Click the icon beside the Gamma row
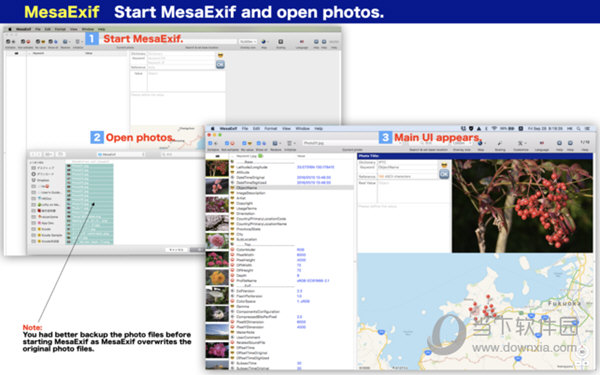This screenshot has width=600, height=375. coord(232,307)
